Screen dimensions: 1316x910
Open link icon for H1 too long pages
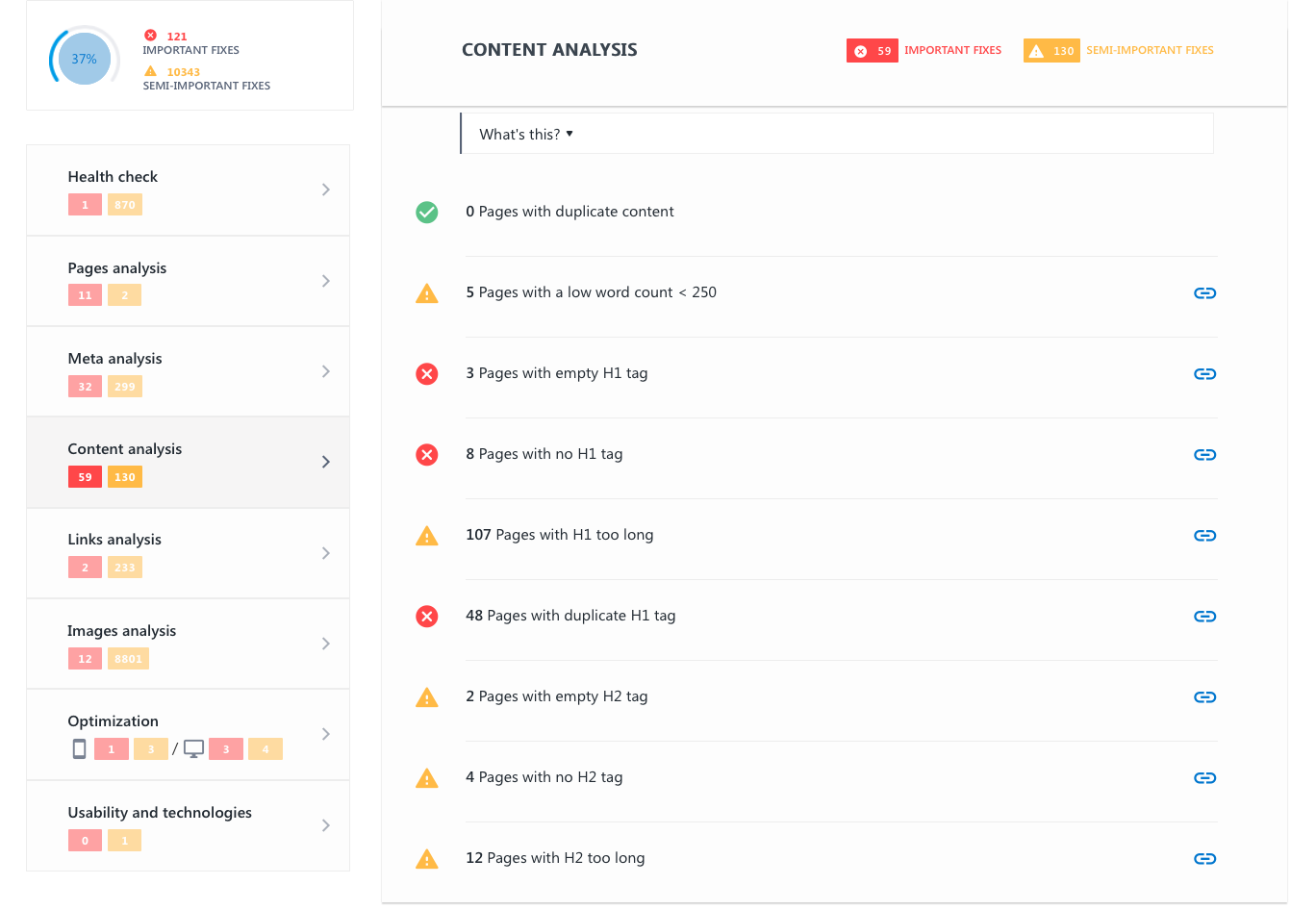click(1204, 536)
